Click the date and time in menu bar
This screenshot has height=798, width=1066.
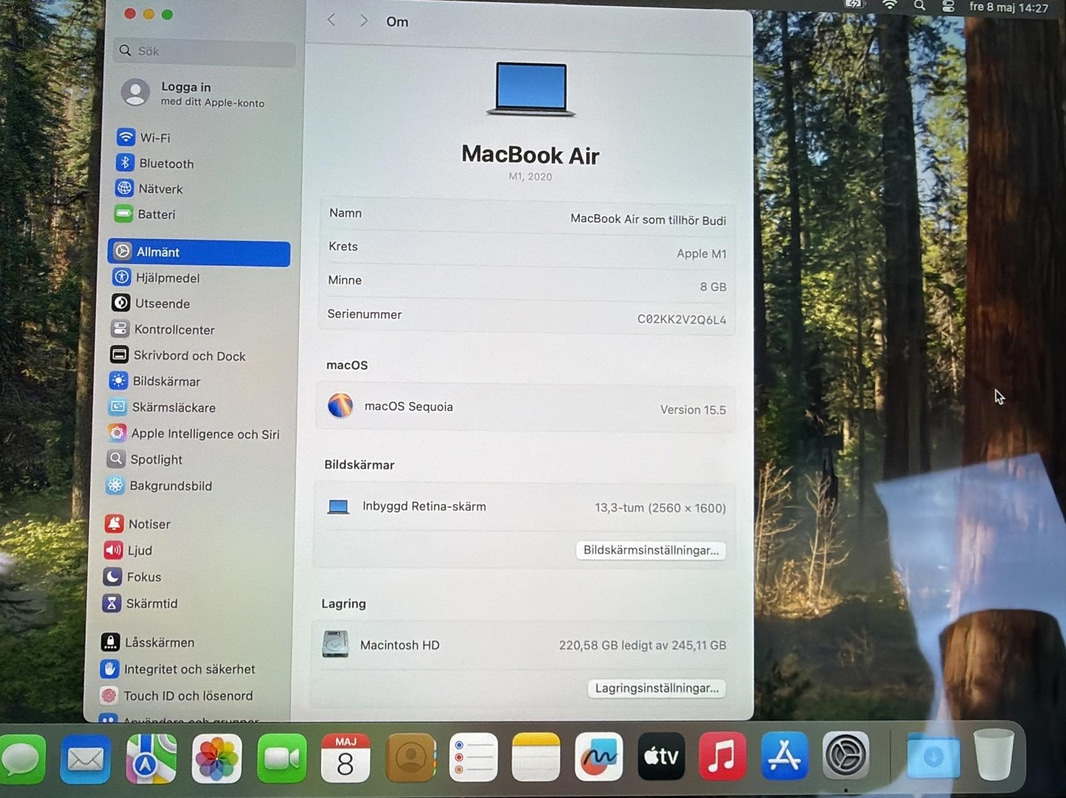1009,7
